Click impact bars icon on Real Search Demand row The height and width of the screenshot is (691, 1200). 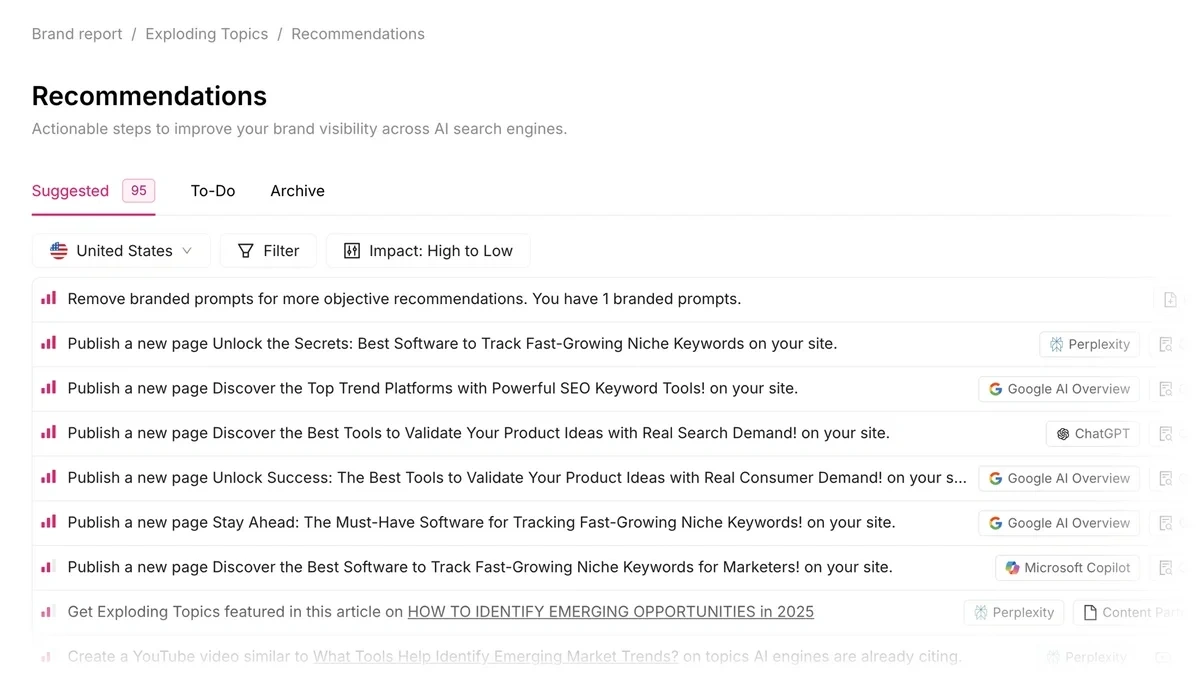pos(48,432)
